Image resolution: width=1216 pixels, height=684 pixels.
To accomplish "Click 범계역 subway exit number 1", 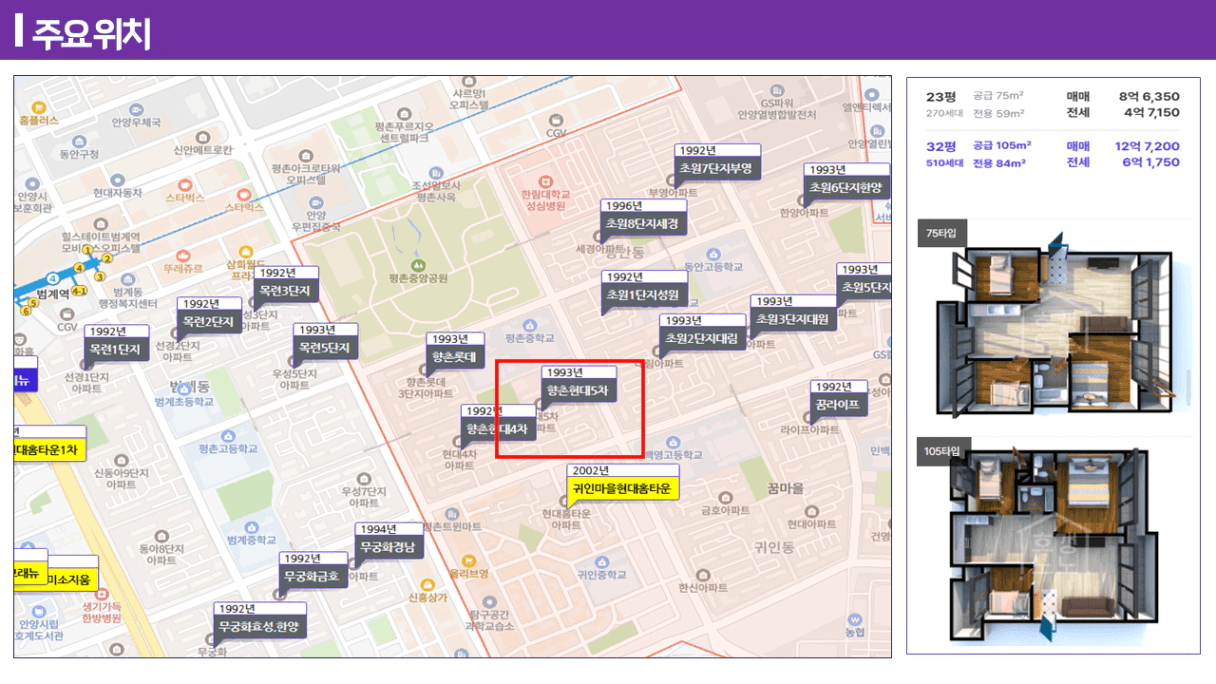I will [x=88, y=250].
